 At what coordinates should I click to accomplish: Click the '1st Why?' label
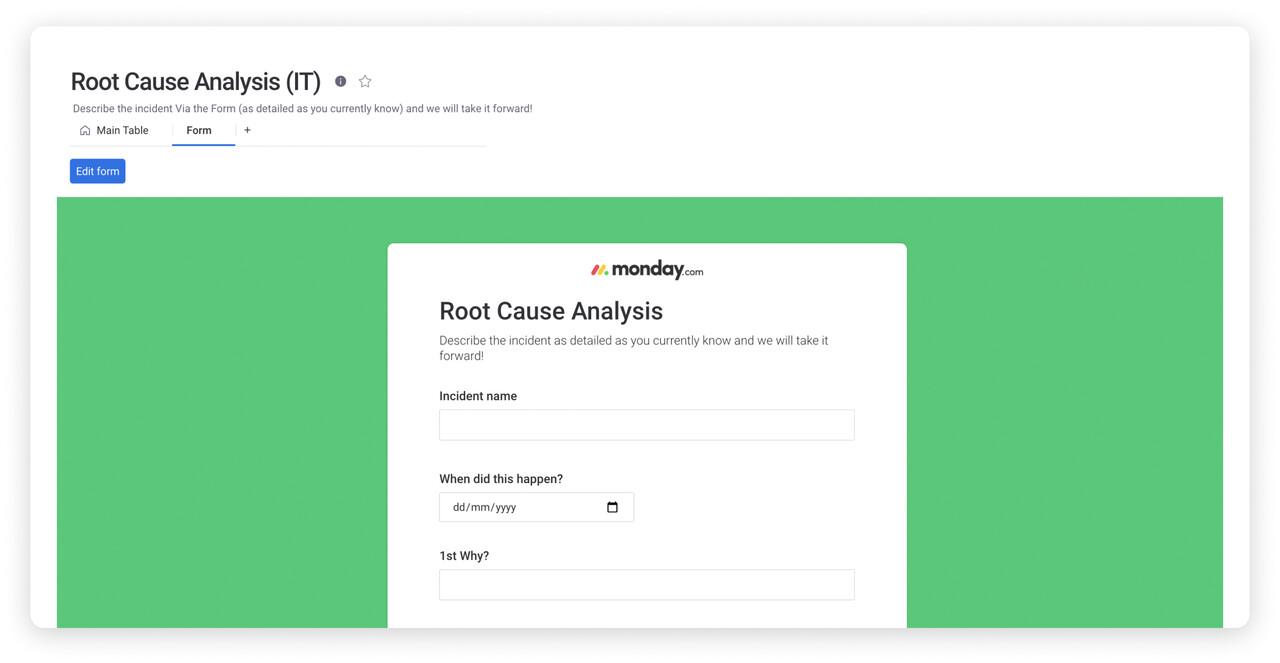(464, 556)
